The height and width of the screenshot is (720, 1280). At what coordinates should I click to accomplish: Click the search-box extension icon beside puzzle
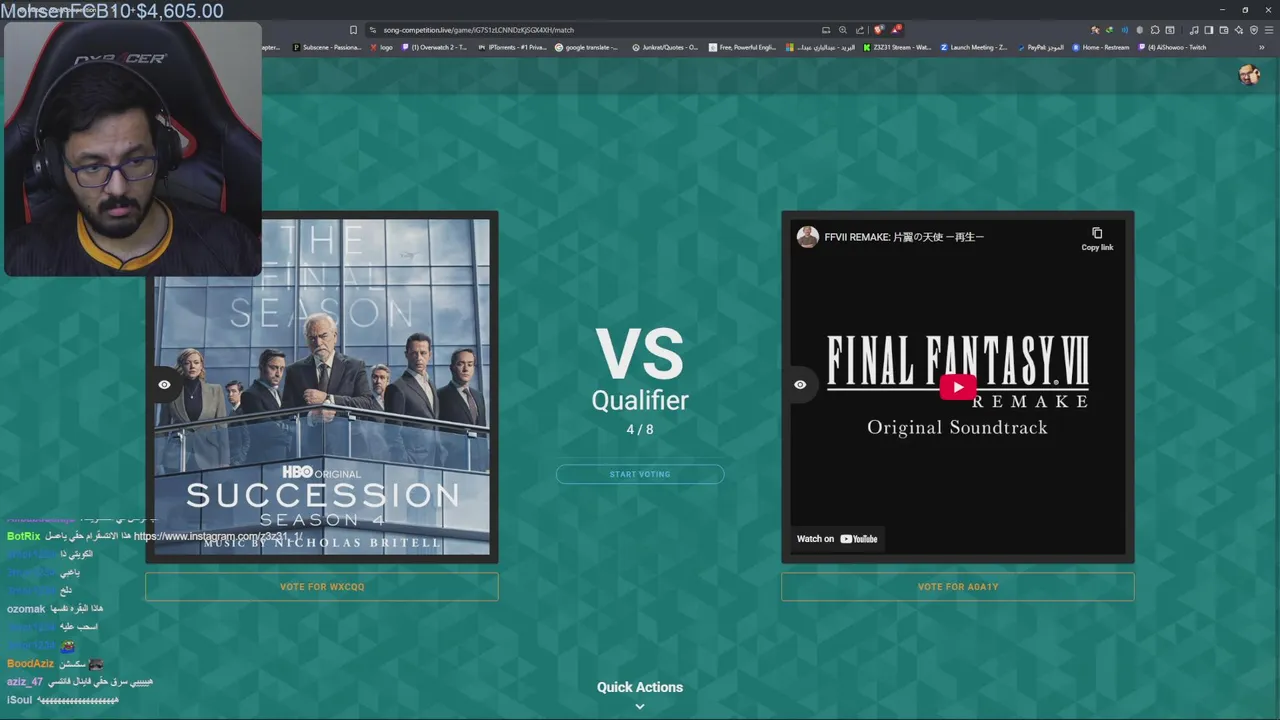(x=1170, y=30)
